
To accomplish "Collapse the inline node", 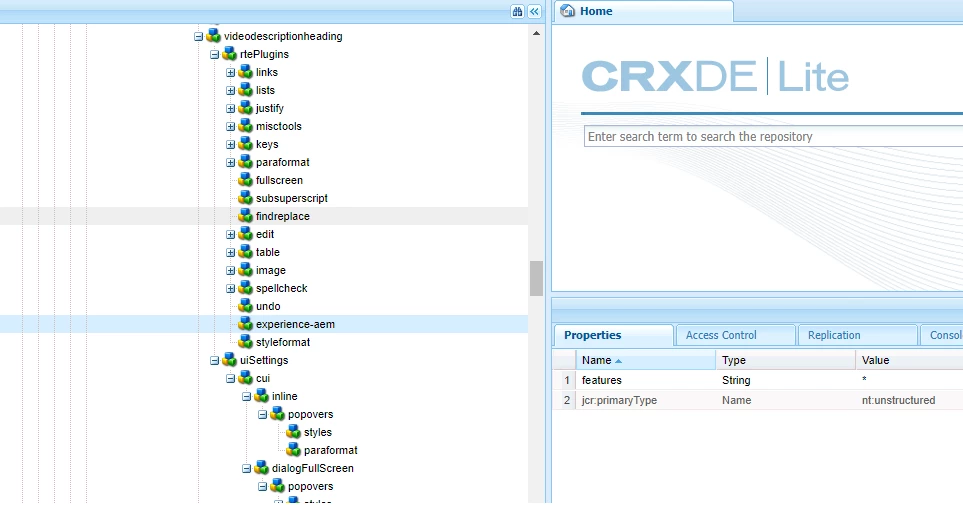I will (x=246, y=397).
